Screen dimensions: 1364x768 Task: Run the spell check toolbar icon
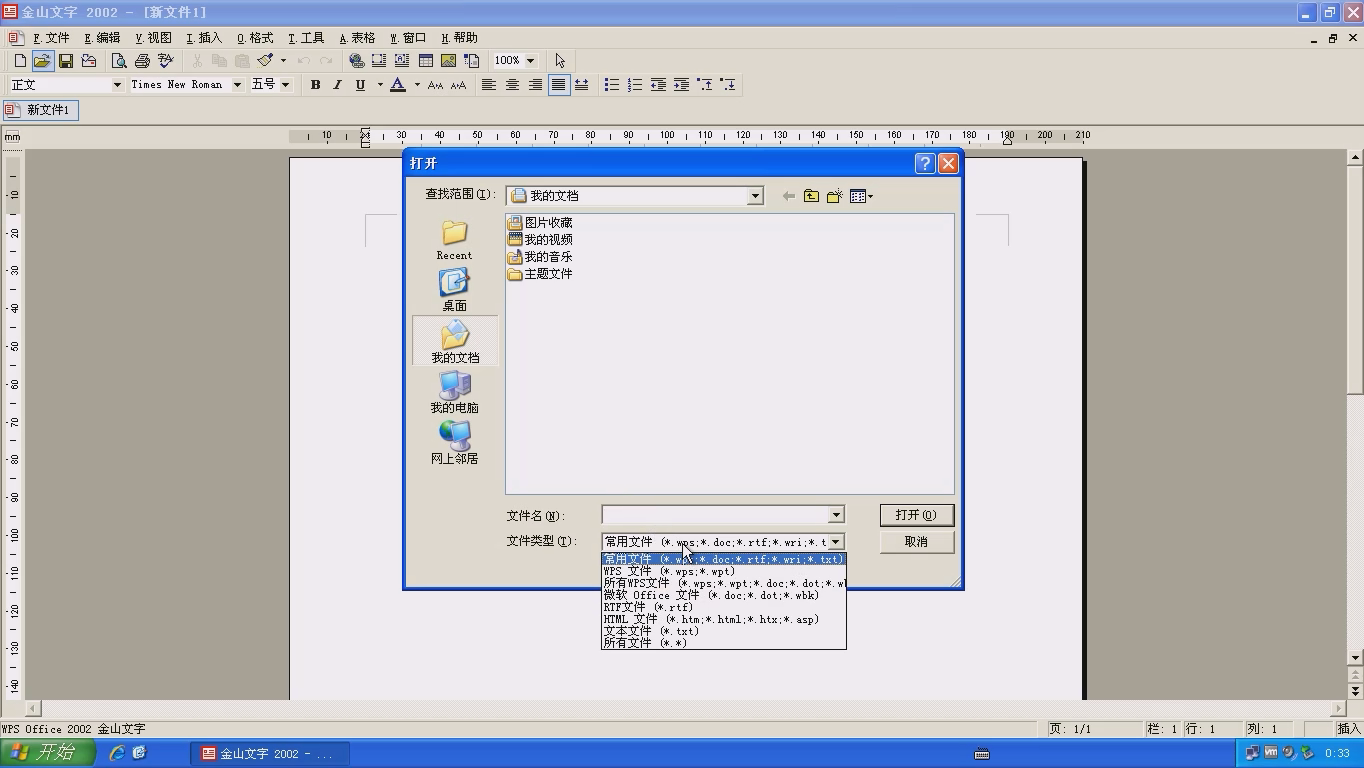(x=165, y=61)
